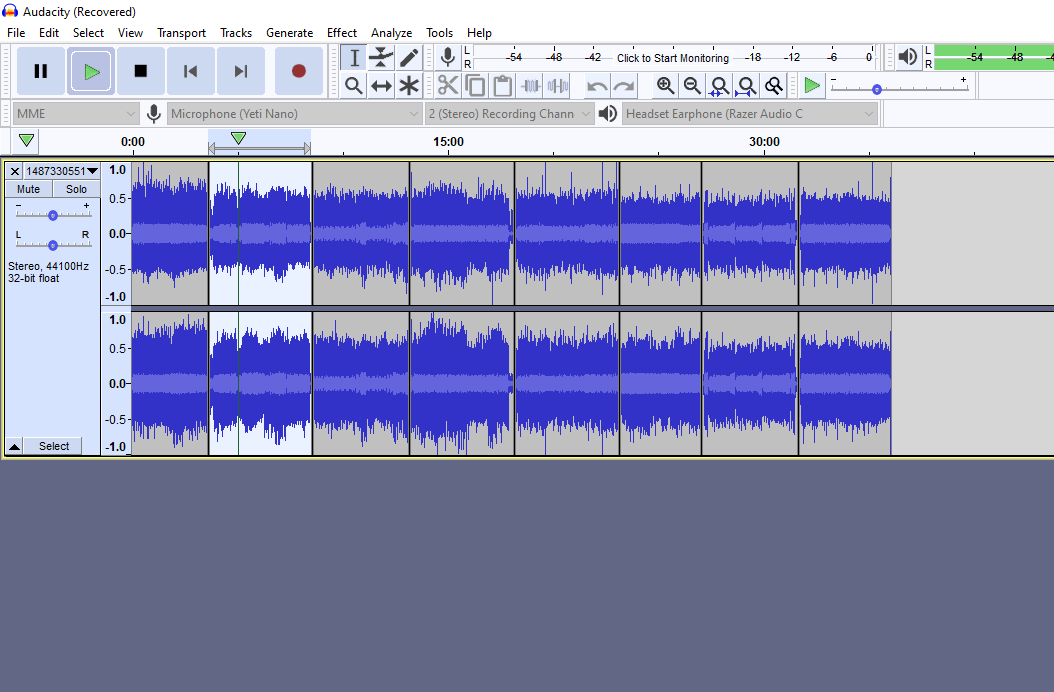1054x692 pixels.
Task: Open the Effect menu
Action: coord(342,32)
